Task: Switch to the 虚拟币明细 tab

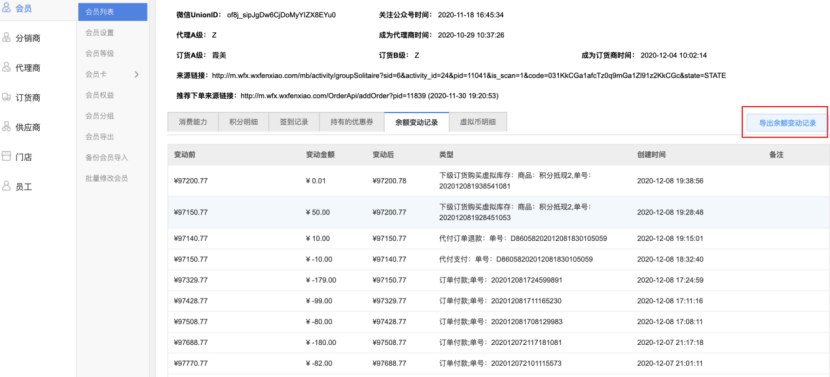Action: click(x=478, y=122)
